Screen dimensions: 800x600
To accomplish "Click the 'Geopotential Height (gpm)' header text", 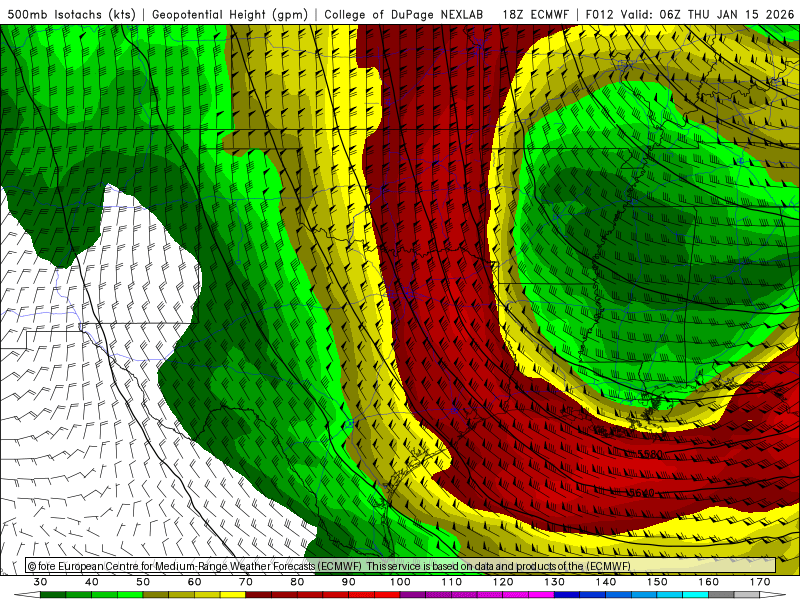I will (x=230, y=14).
